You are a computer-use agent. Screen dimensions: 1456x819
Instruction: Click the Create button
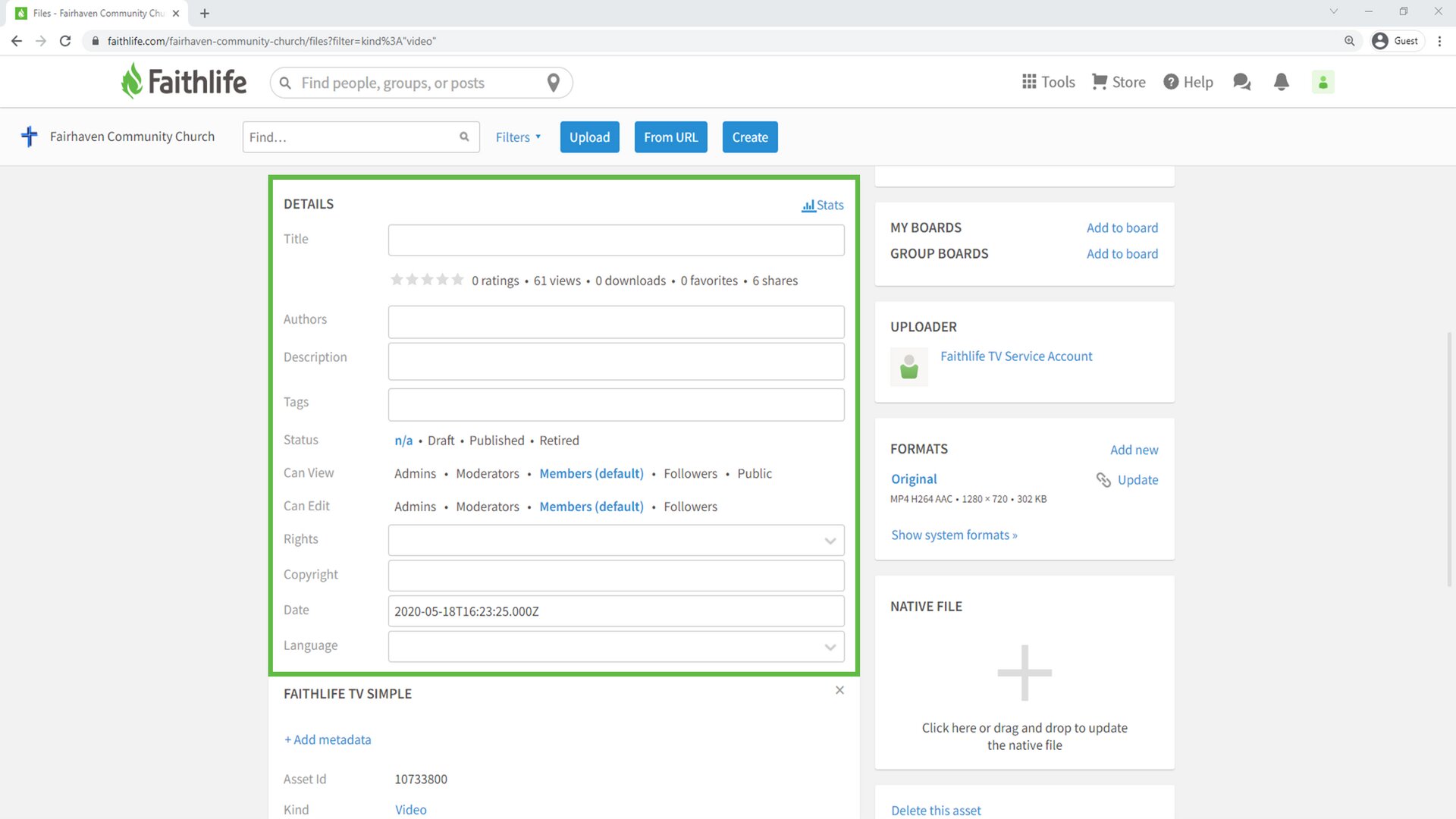(x=750, y=137)
